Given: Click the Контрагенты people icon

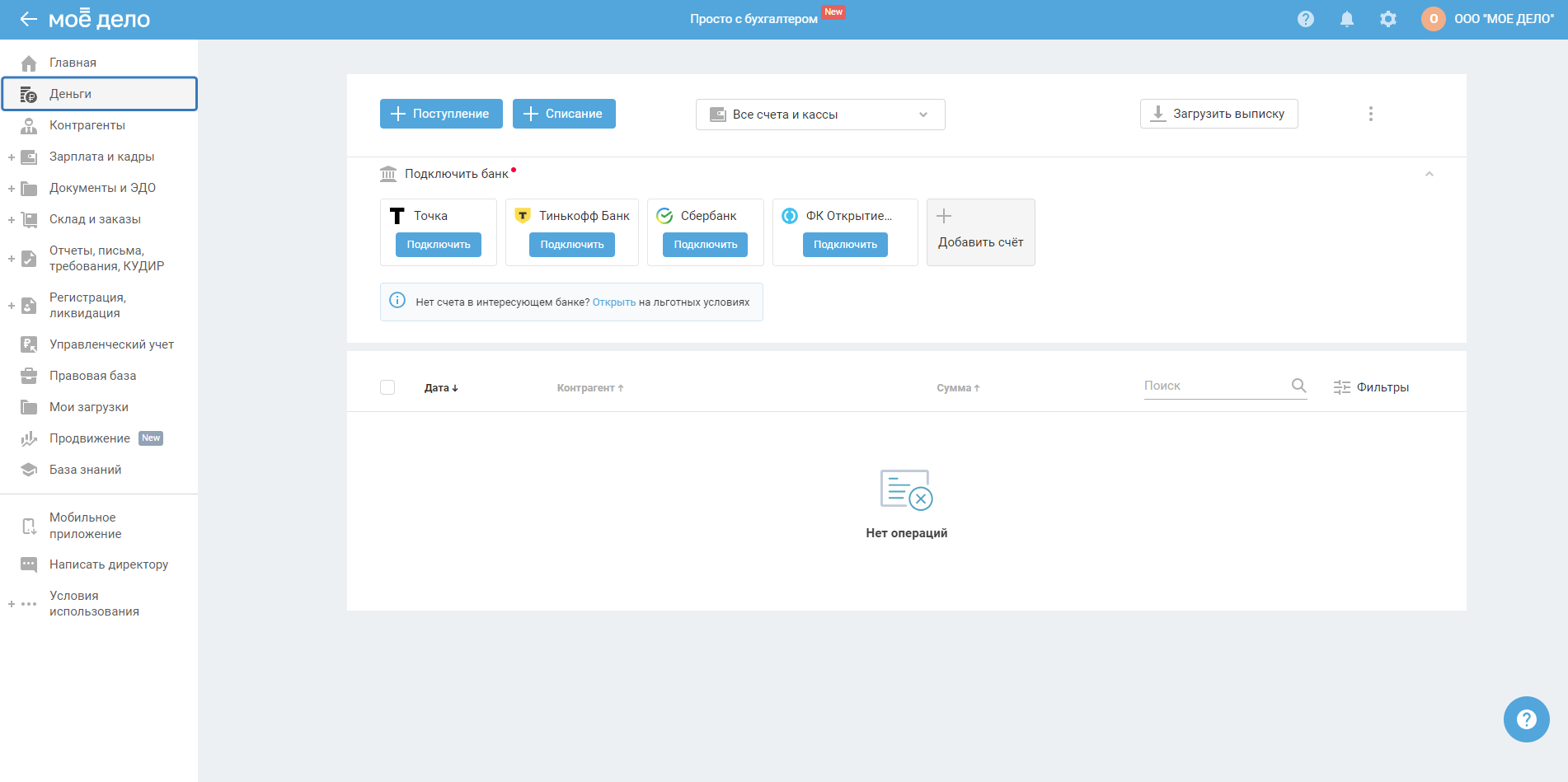Looking at the screenshot, I should click(29, 125).
